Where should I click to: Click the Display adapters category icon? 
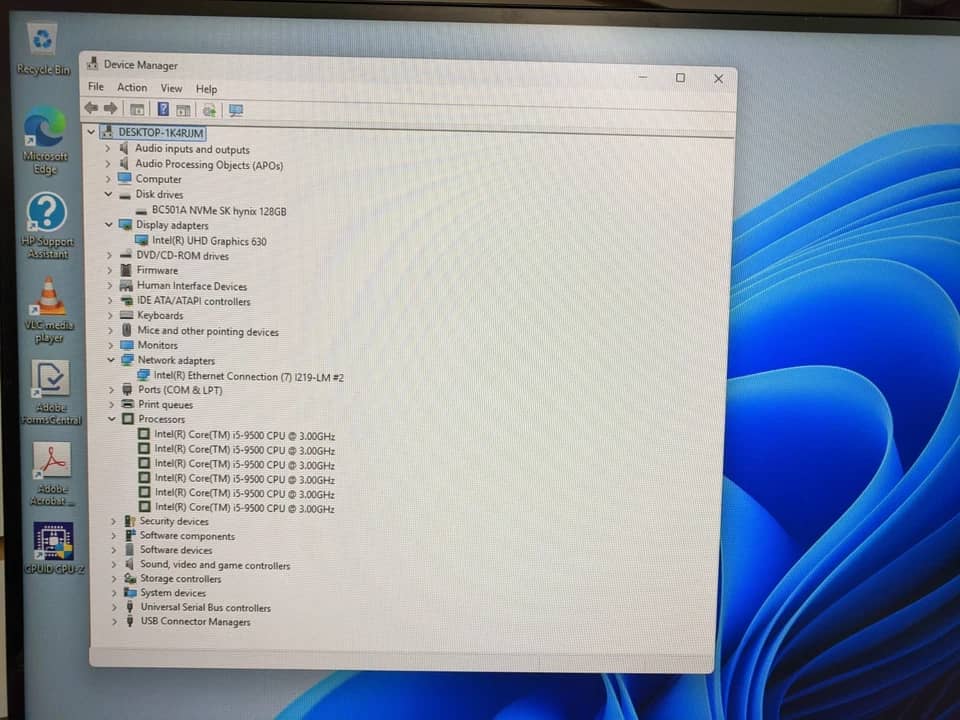[x=126, y=225]
